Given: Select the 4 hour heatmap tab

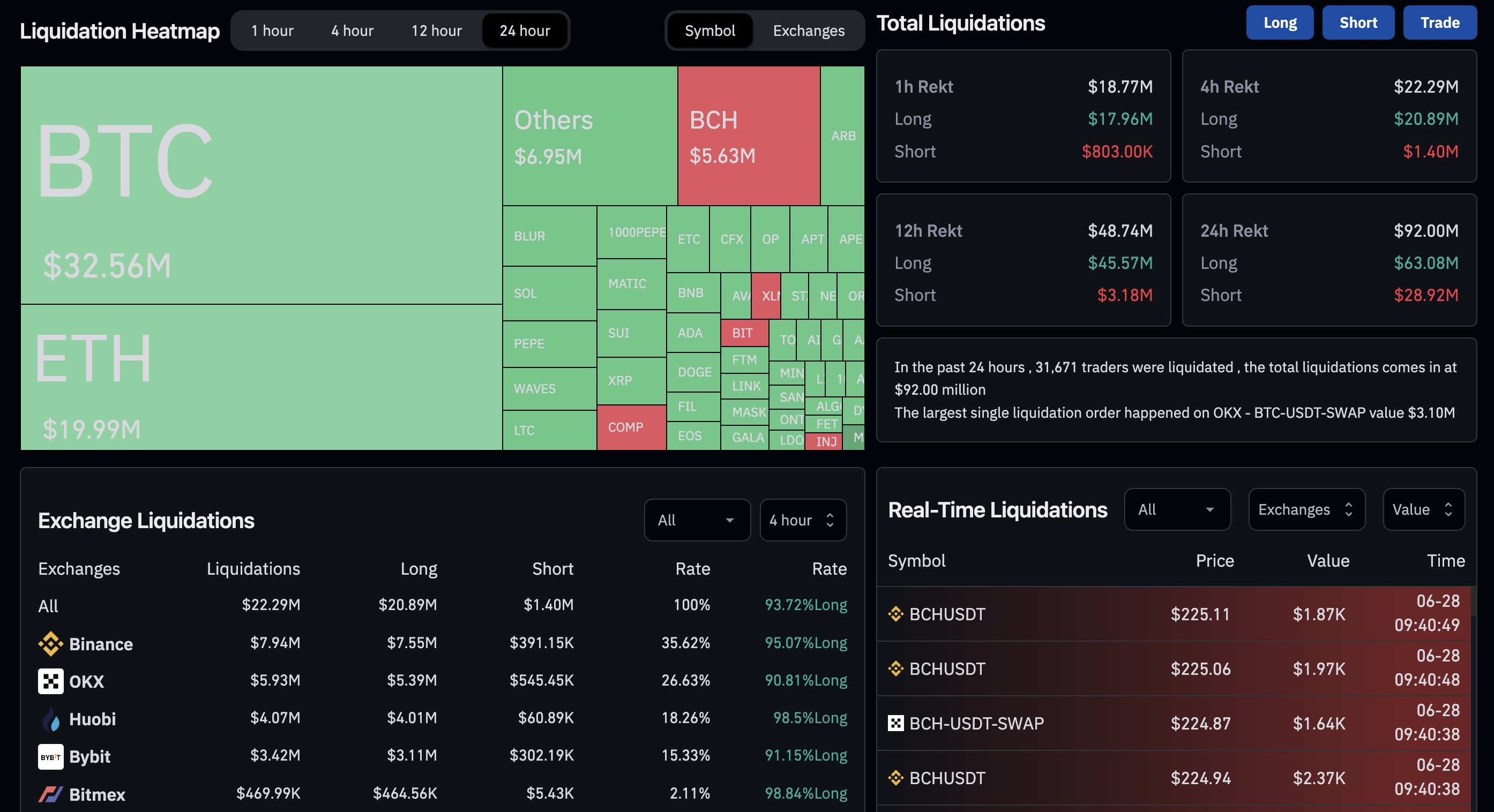Looking at the screenshot, I should pyautogui.click(x=352, y=31).
